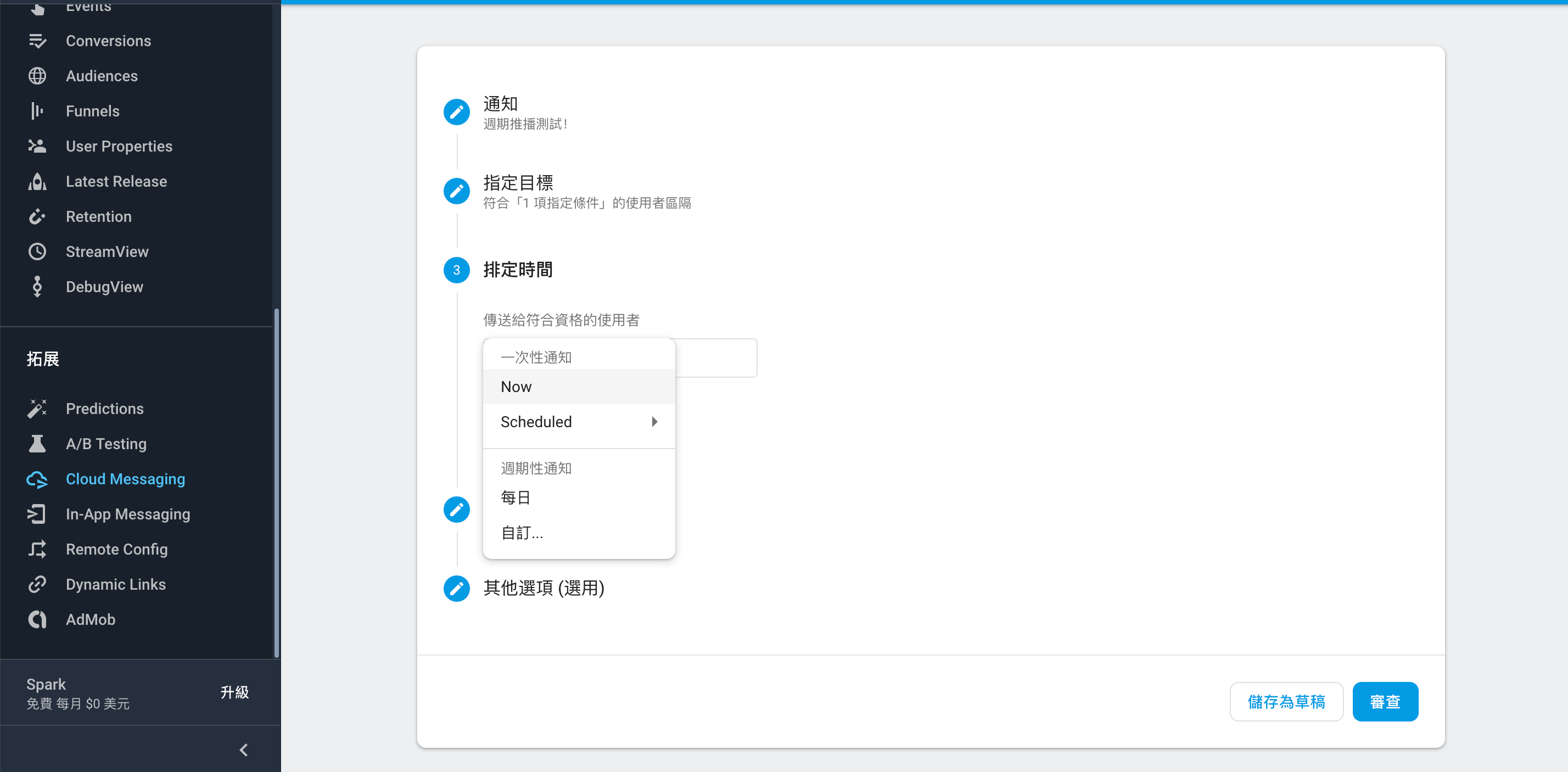Click the 審查 review button
This screenshot has height=772, width=1568.
[1385, 701]
